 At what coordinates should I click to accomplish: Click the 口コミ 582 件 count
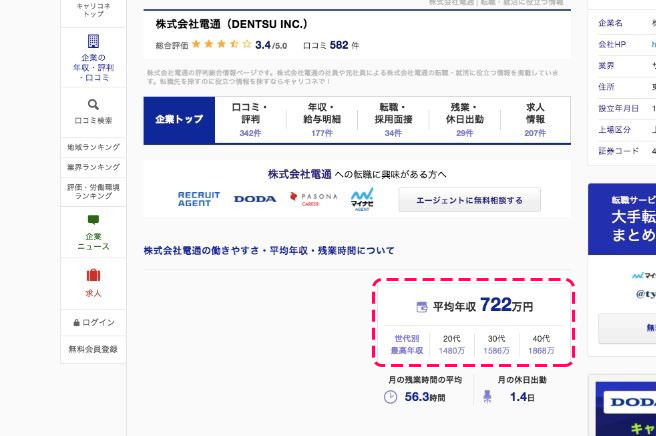pos(331,45)
